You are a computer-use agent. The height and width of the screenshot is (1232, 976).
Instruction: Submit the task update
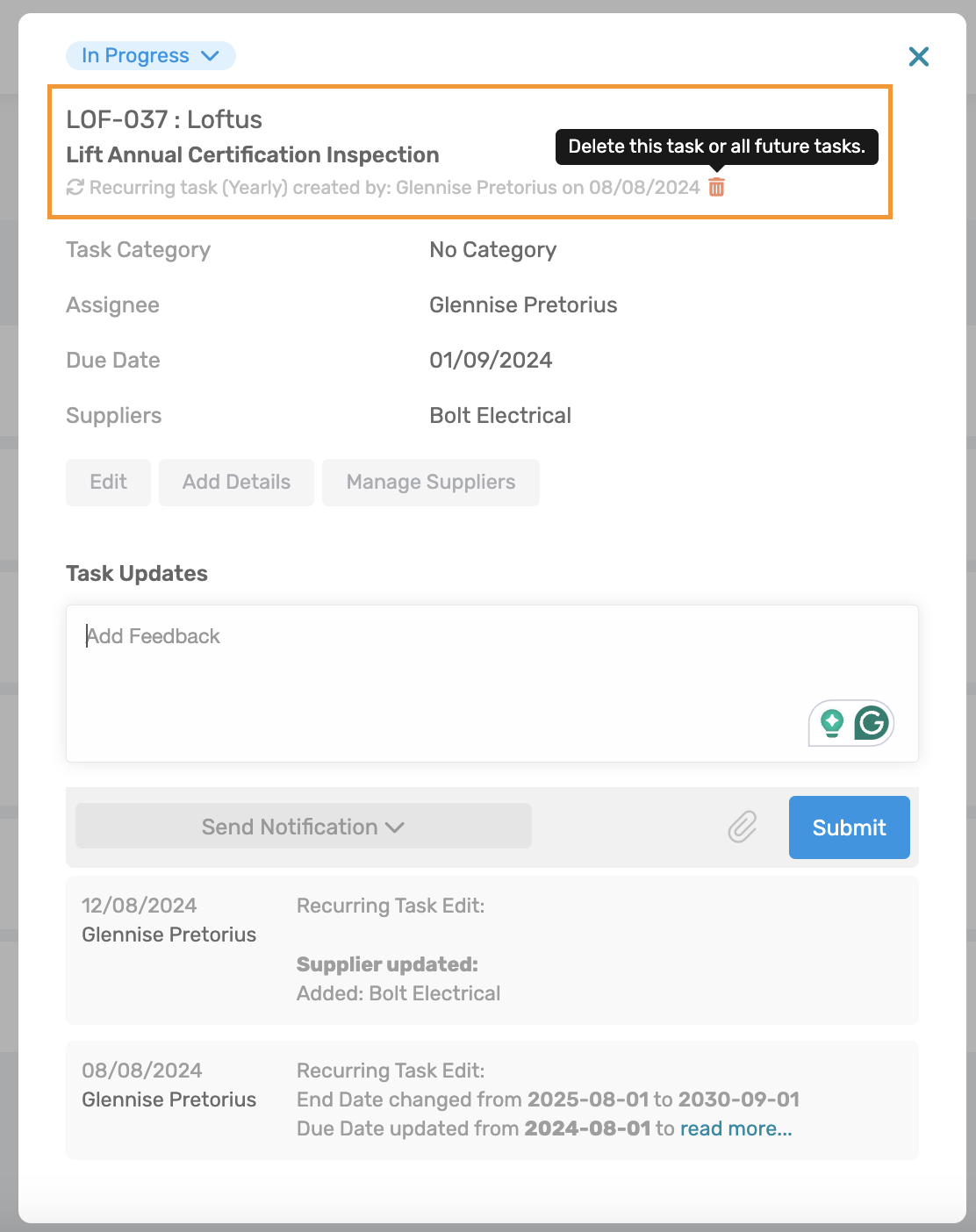pyautogui.click(x=850, y=827)
